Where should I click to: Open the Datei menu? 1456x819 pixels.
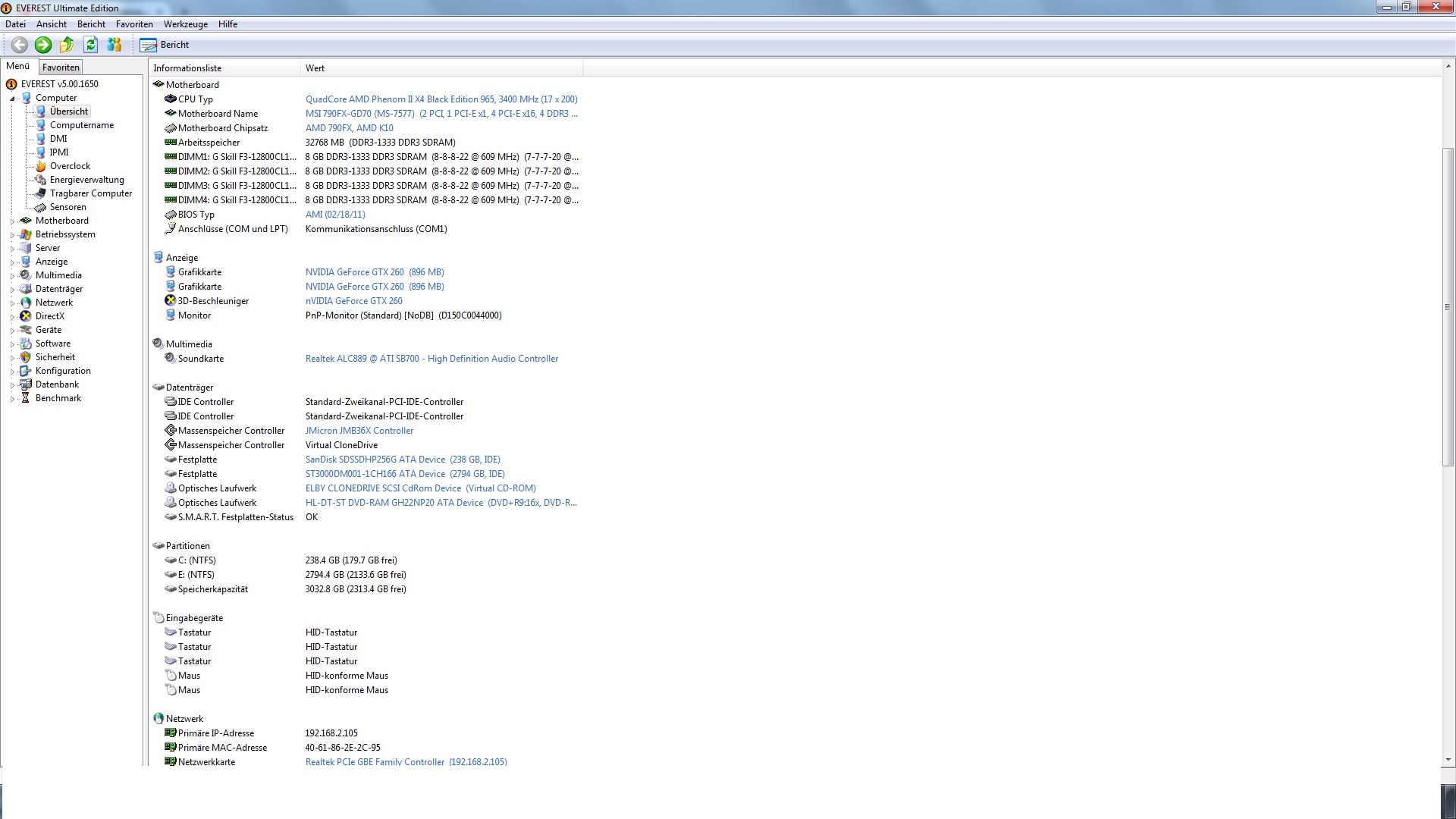15,24
